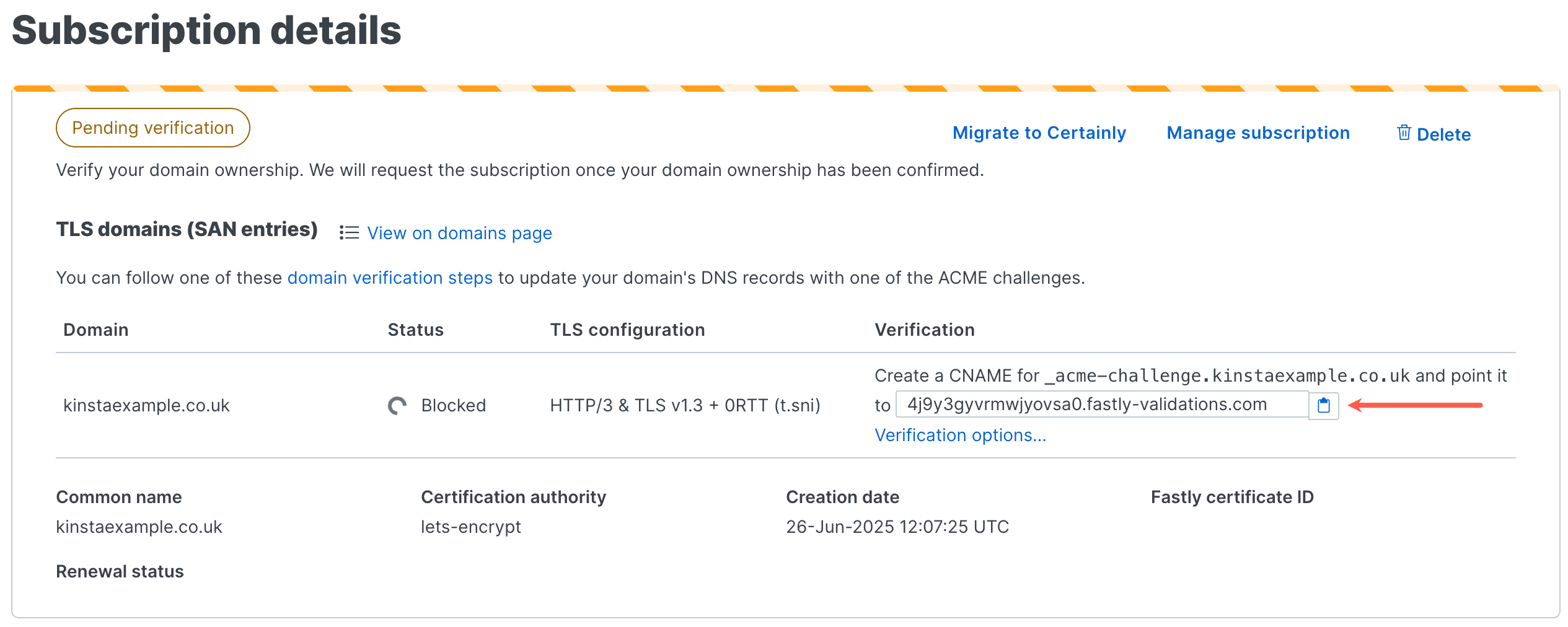Click the Blocked status label

(453, 406)
